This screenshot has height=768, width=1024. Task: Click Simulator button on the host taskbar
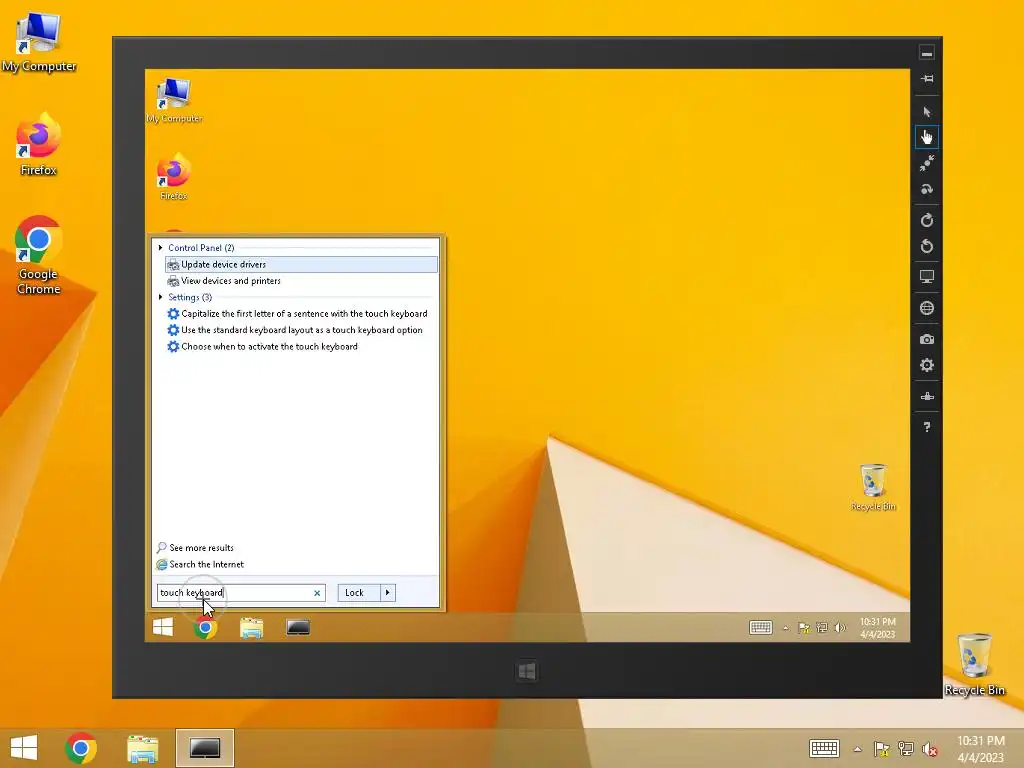[x=204, y=748]
